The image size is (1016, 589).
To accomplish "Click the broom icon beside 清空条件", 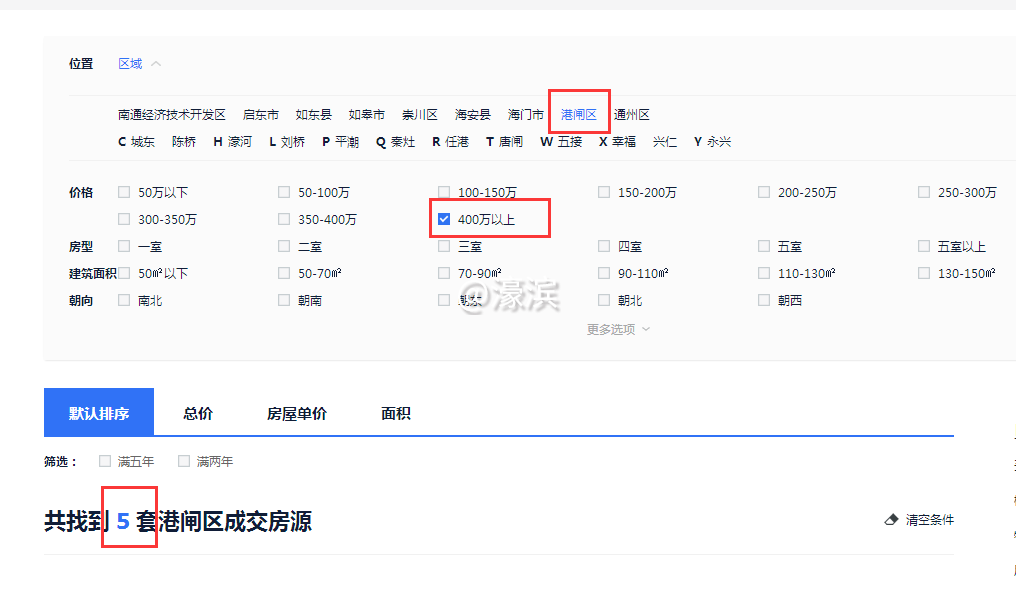I will click(x=890, y=519).
